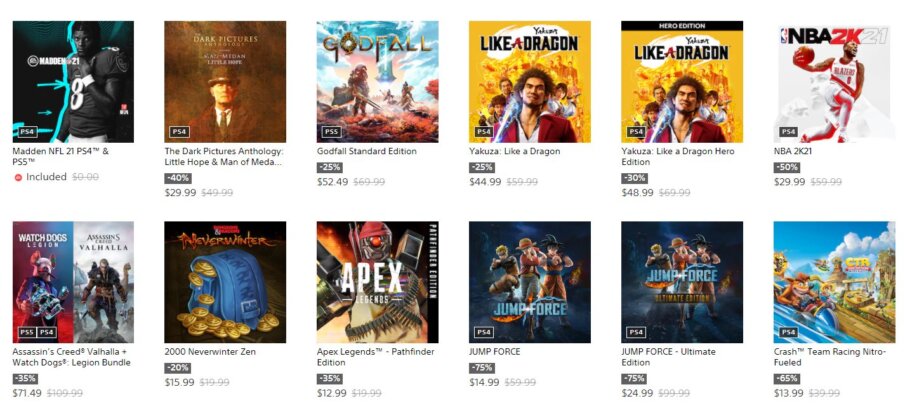Click the PS5 badge on Valhalla bundle cover
Viewport: 905px width, 420px height.
(x=27, y=332)
